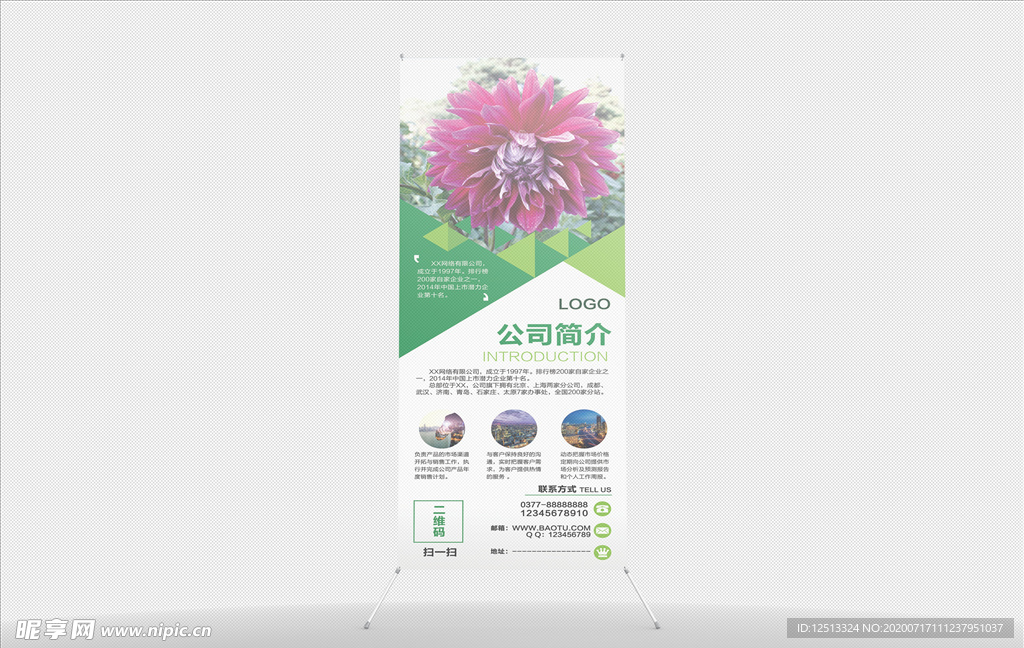This screenshot has height=648, width=1024.
Task: Click the number 12345678910
Action: (554, 513)
